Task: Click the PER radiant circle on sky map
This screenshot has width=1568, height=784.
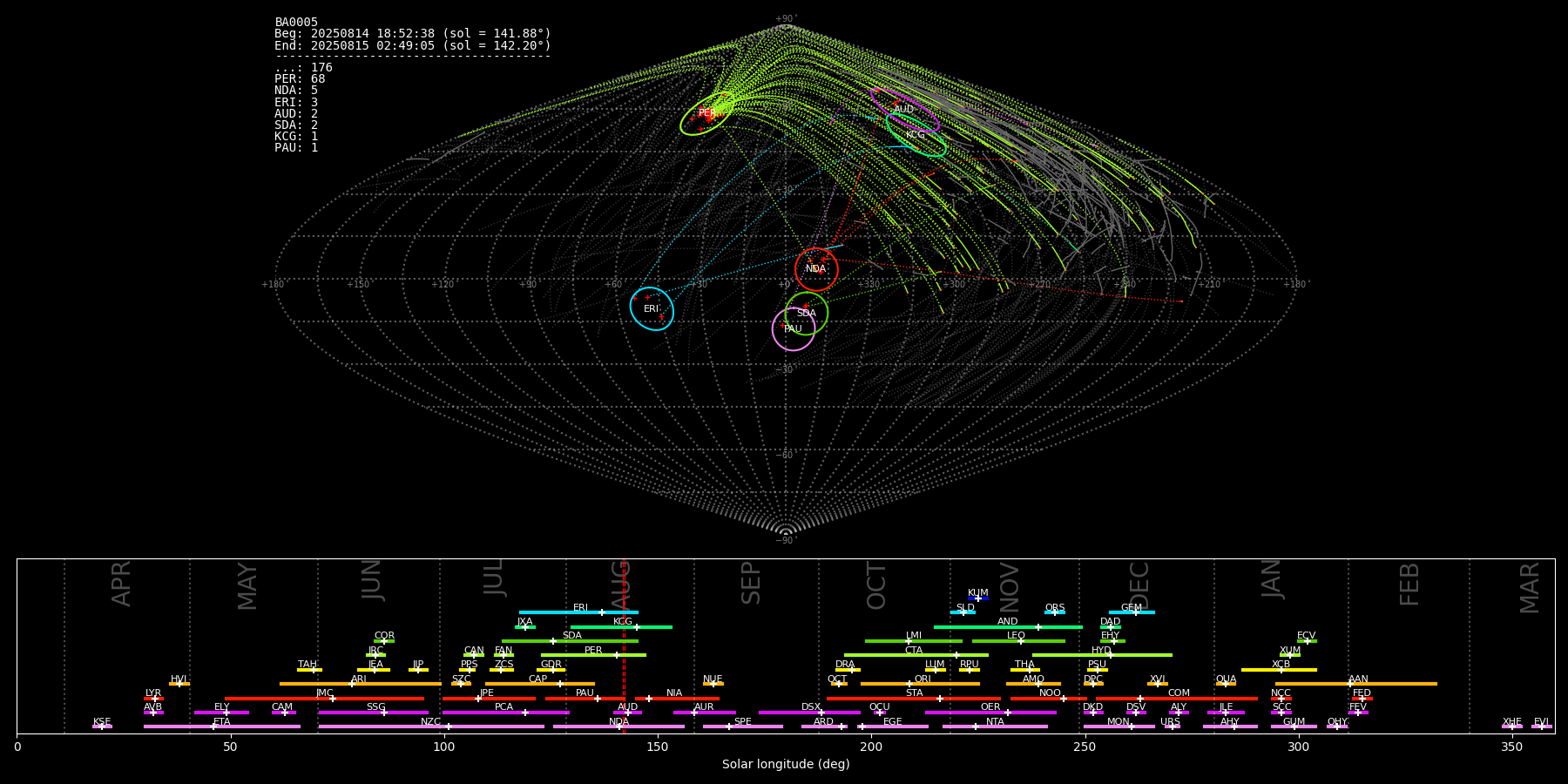Action: click(707, 113)
